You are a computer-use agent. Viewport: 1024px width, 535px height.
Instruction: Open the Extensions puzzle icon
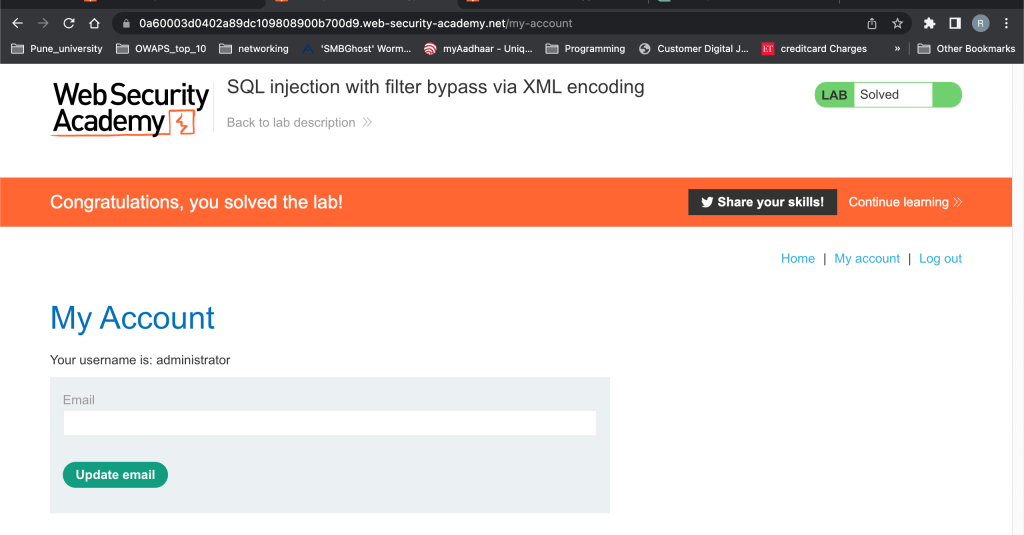929,23
